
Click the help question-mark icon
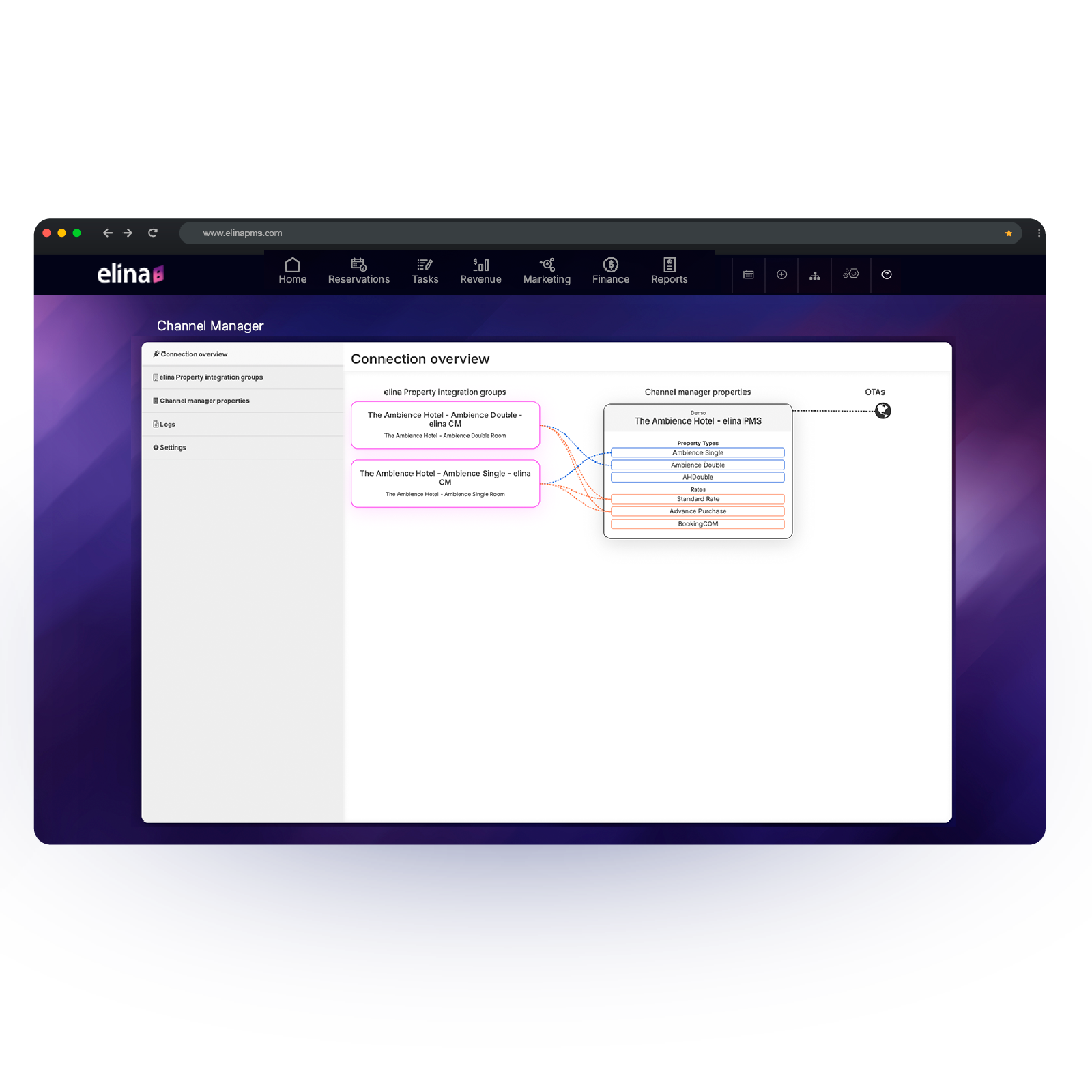pyautogui.click(x=887, y=274)
